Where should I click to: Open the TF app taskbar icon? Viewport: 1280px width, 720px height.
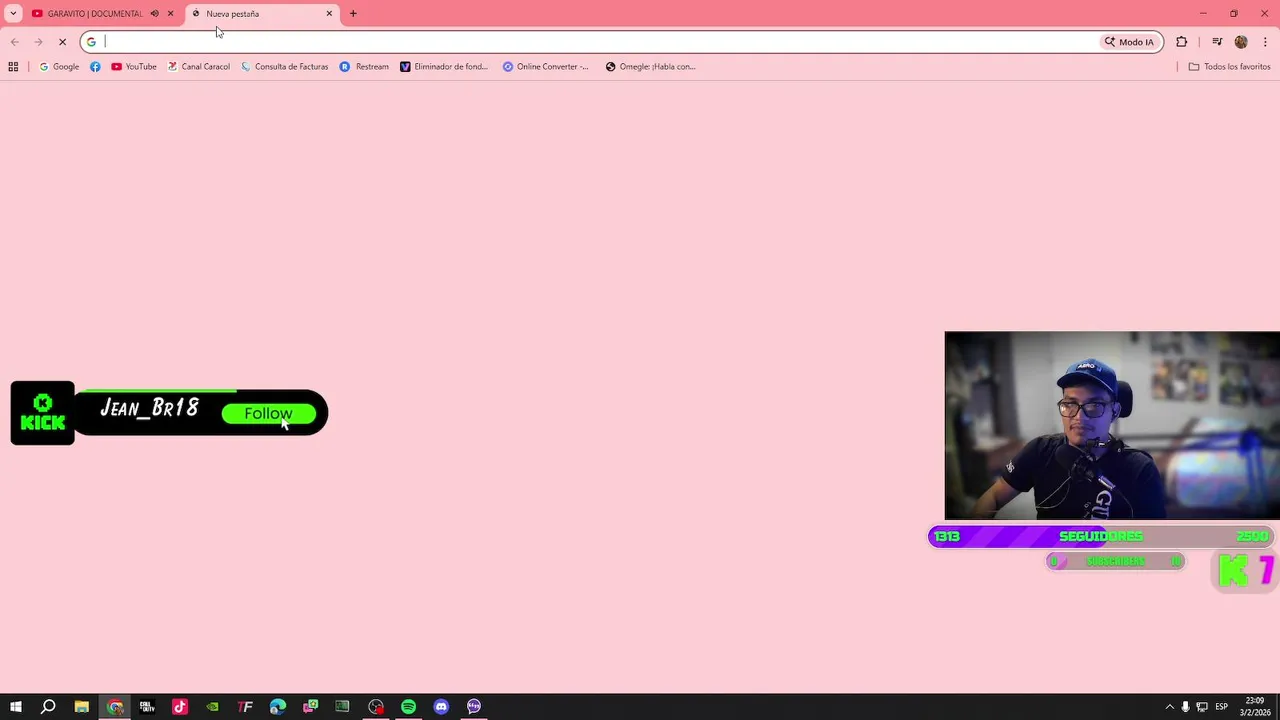(x=245, y=707)
